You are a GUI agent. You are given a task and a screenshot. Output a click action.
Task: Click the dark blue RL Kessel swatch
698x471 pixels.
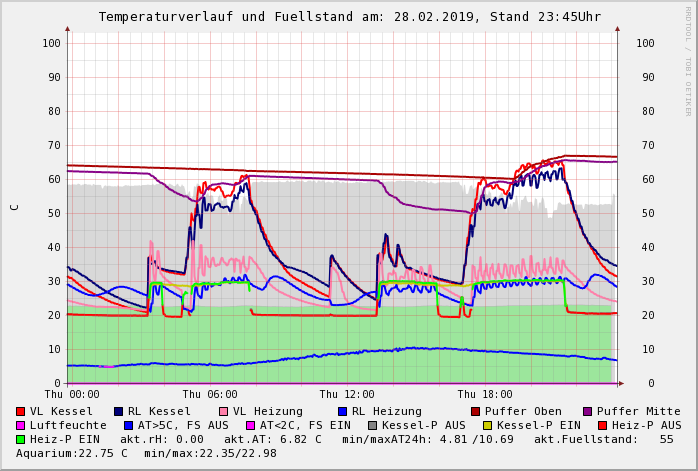pyautogui.click(x=118, y=412)
